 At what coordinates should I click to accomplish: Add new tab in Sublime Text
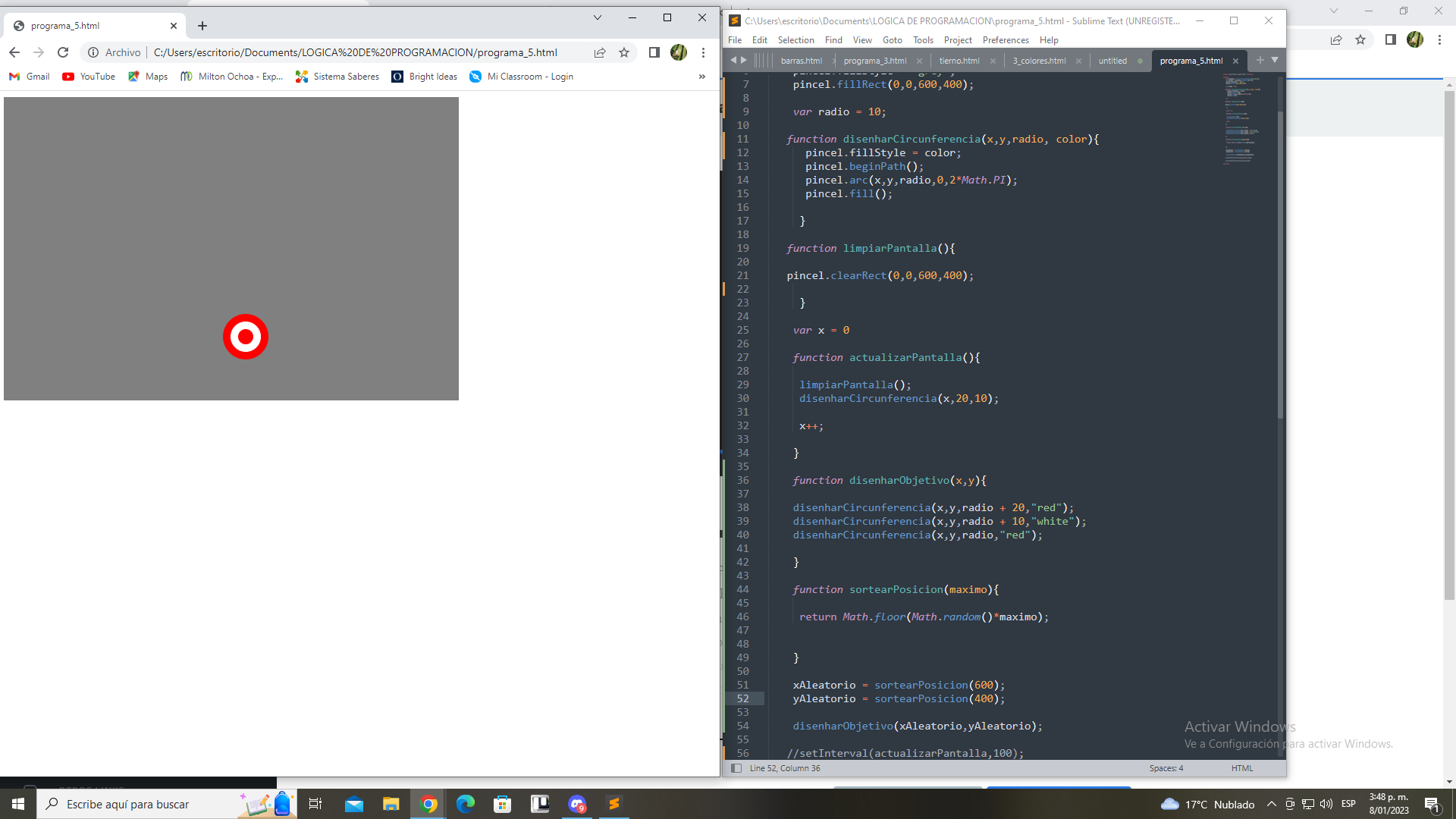[1260, 60]
